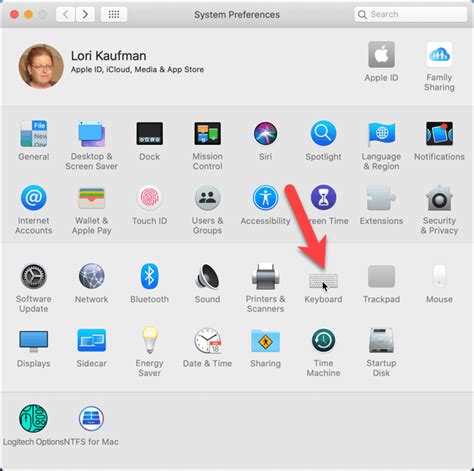Image resolution: width=474 pixels, height=471 pixels.
Task: Click the Lori Kaufman account name
Action: 109,56
